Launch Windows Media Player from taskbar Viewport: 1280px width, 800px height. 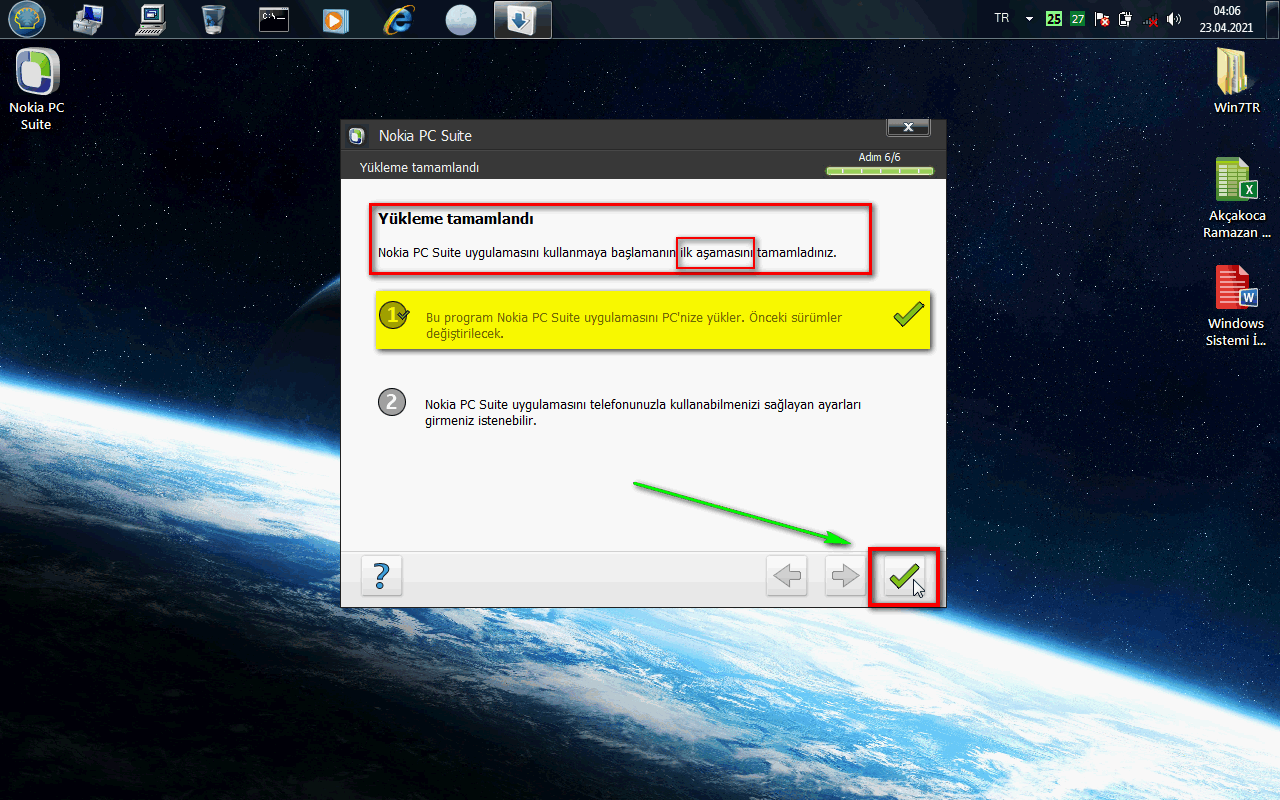pos(337,19)
